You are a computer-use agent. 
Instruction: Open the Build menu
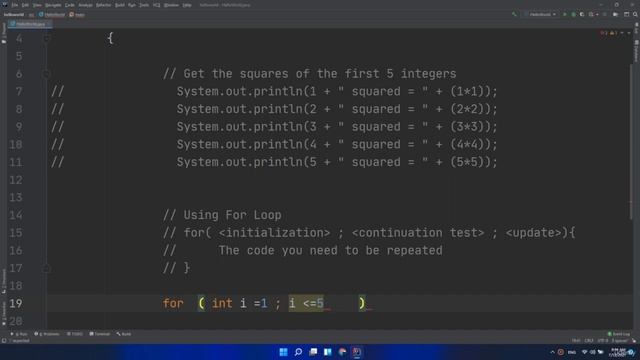click(x=120, y=5)
